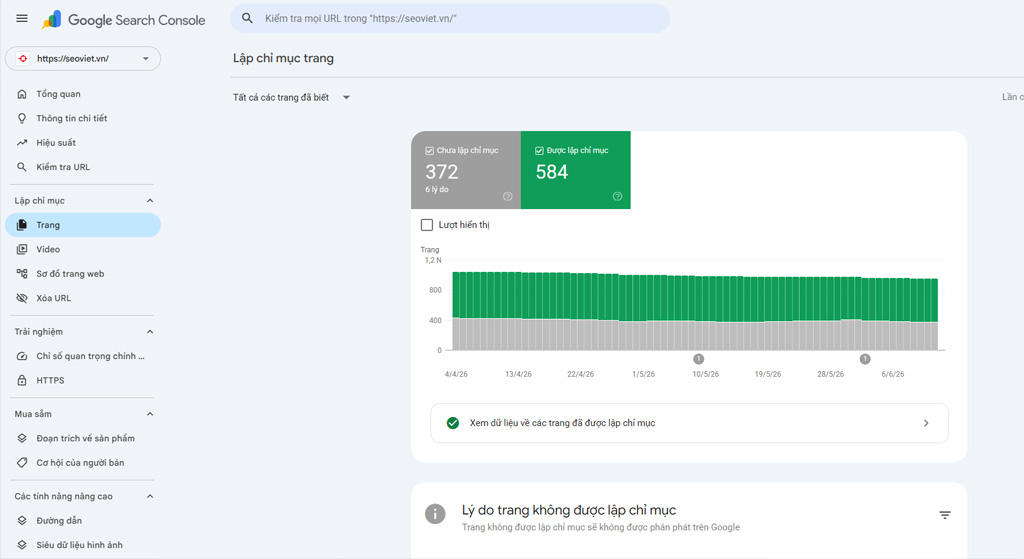Screen dimensions: 1024x559
Task: Click layers icon beside Đoạn trích về sản phẩm
Action: tap(22, 438)
